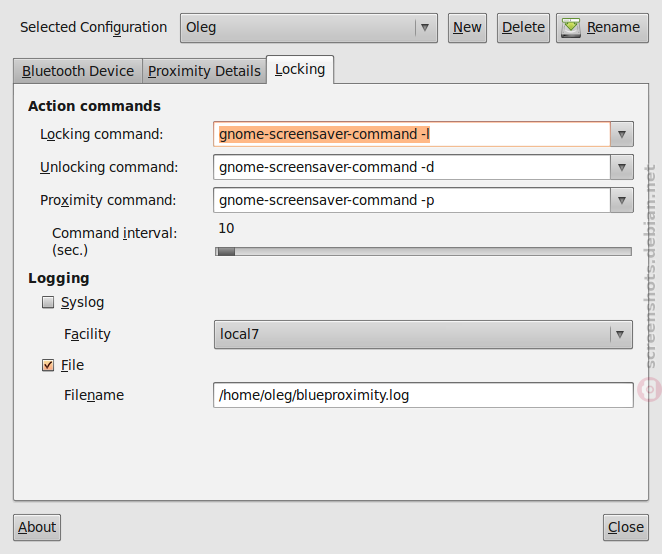The width and height of the screenshot is (662, 554).
Task: Click the Delete configuration button
Action: pos(523,28)
